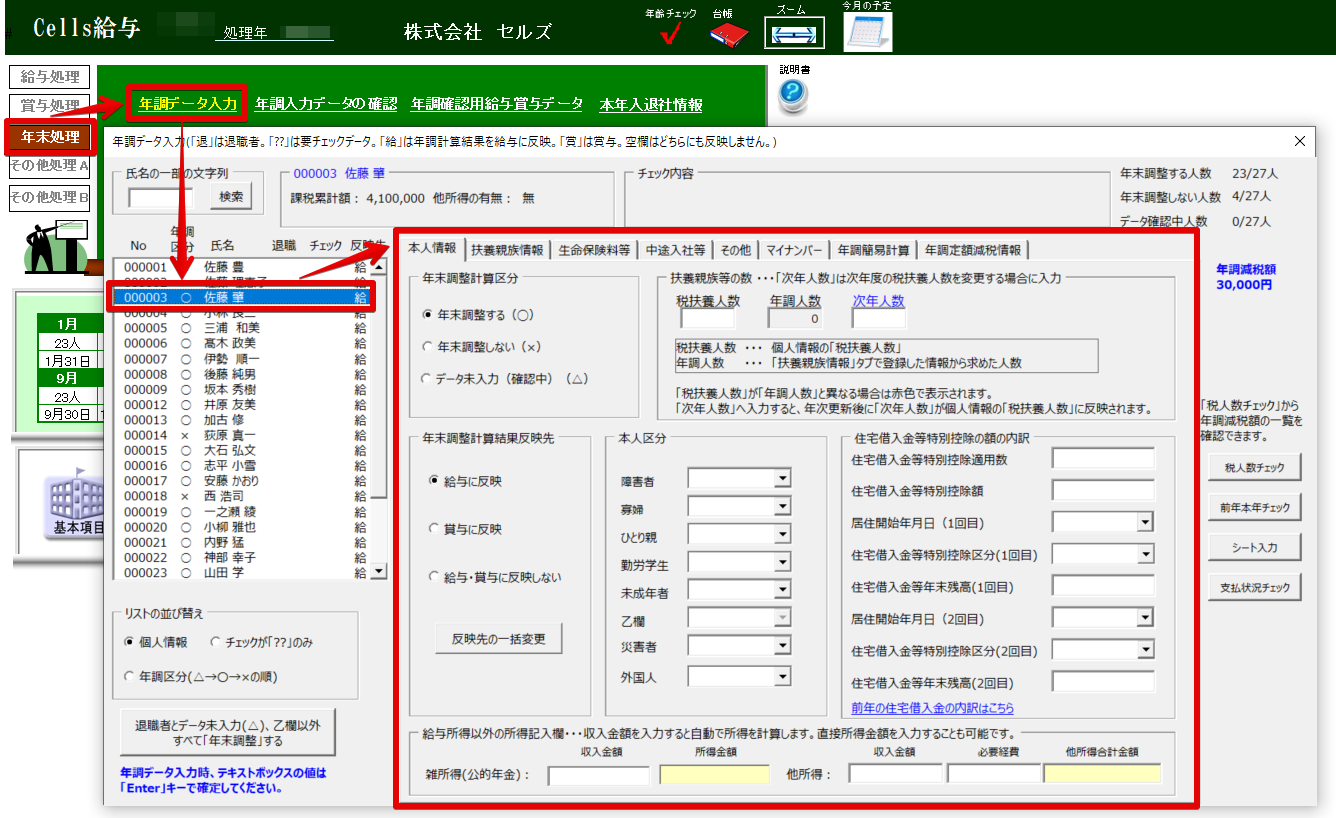1336x818 pixels.
Task: Click 住宅借入金等特別控除適用数 field
Action: (1103, 459)
